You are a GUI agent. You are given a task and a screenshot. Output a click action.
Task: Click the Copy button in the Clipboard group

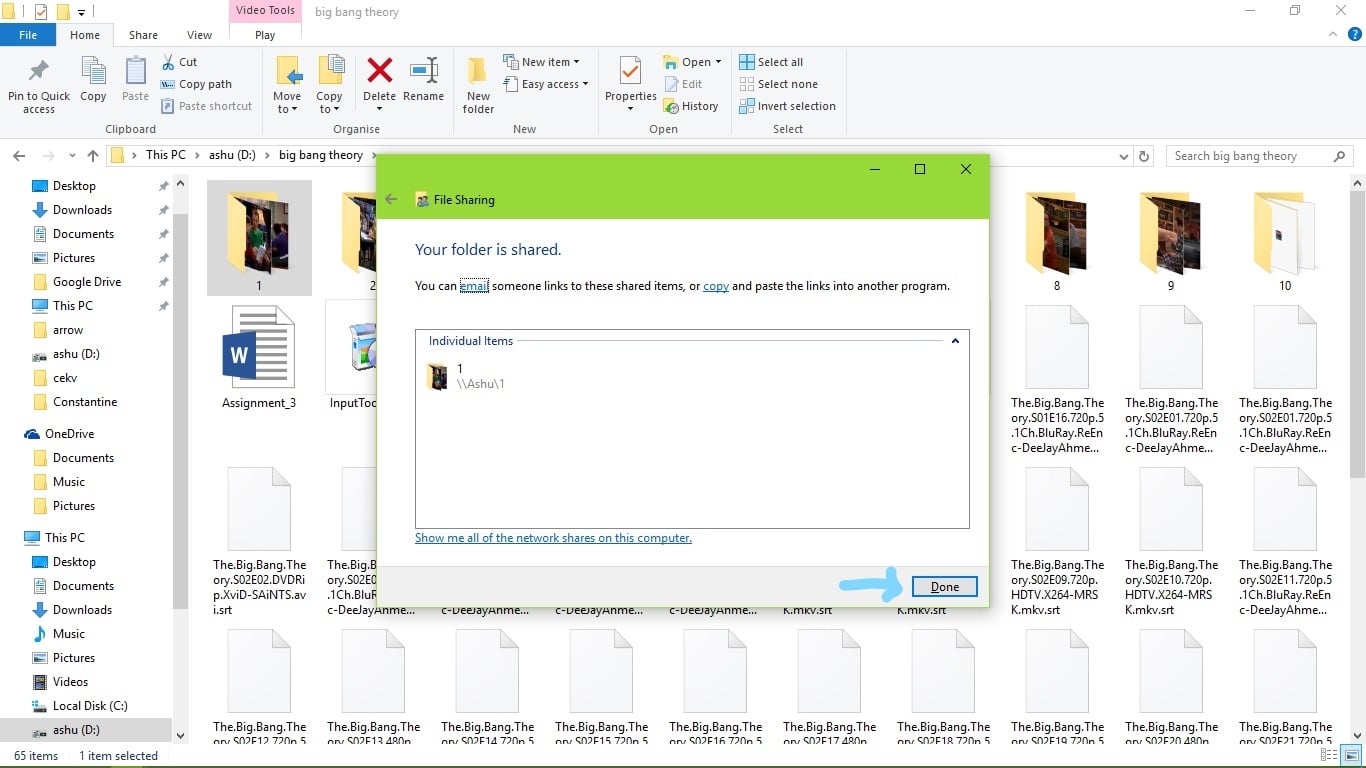tap(93, 80)
